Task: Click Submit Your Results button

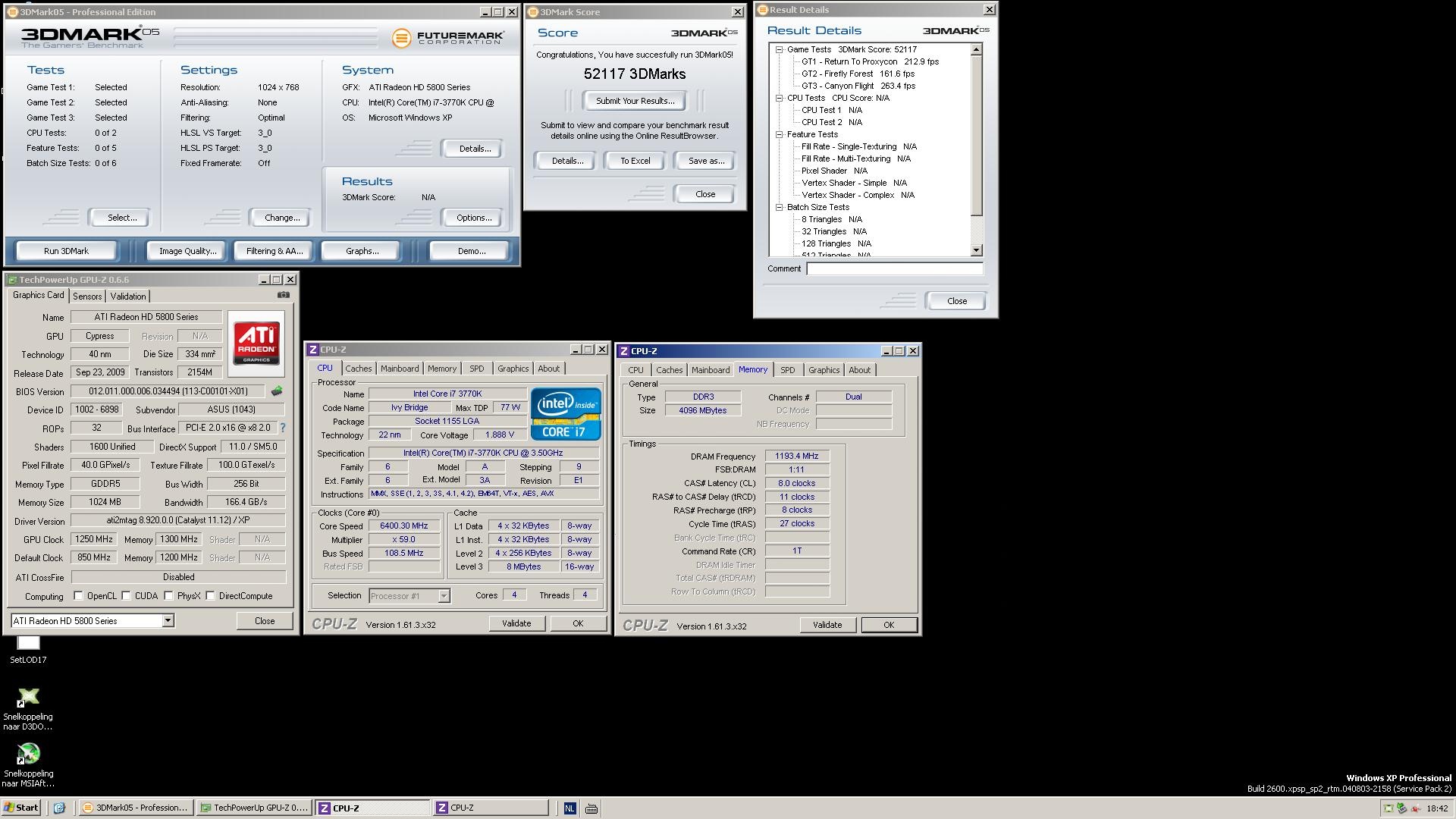Action: point(635,101)
